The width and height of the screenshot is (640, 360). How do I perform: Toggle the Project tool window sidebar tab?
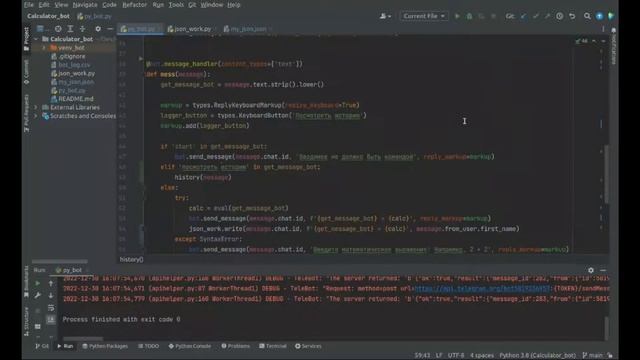27,39
